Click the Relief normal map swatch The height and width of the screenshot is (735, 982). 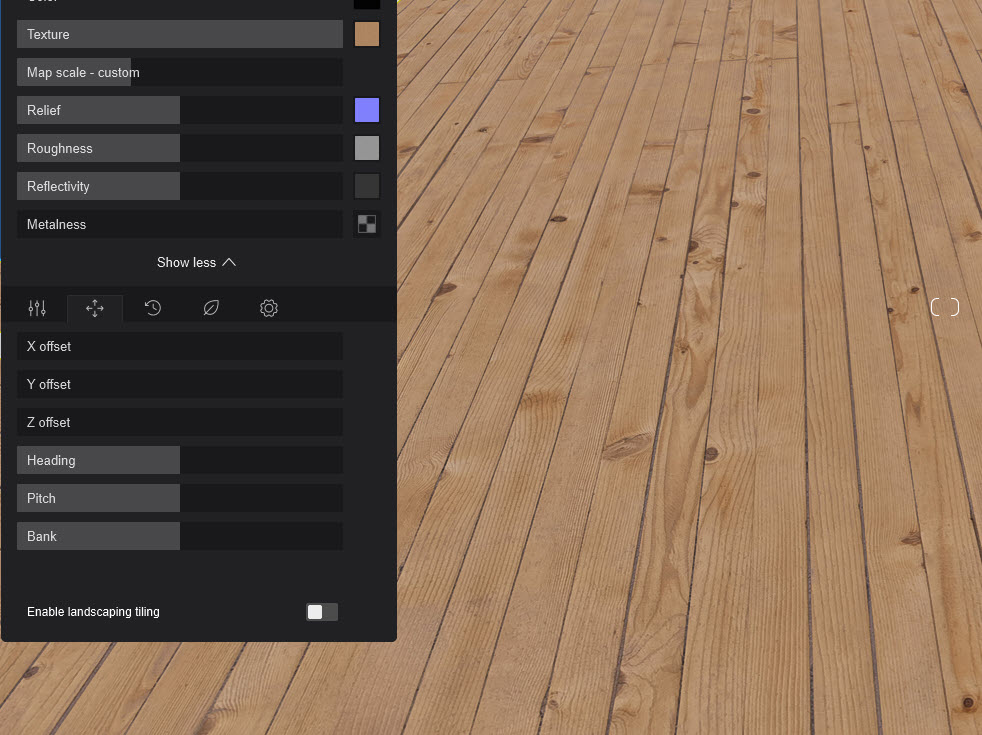click(x=367, y=110)
